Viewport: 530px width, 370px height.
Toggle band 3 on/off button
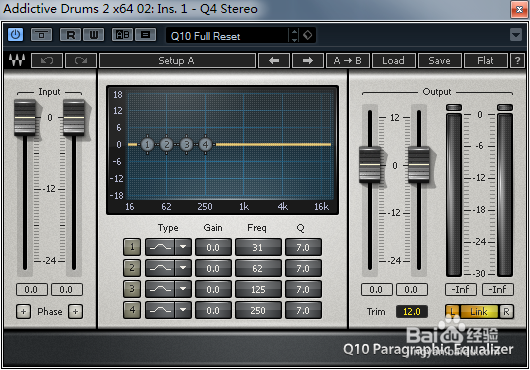point(132,289)
